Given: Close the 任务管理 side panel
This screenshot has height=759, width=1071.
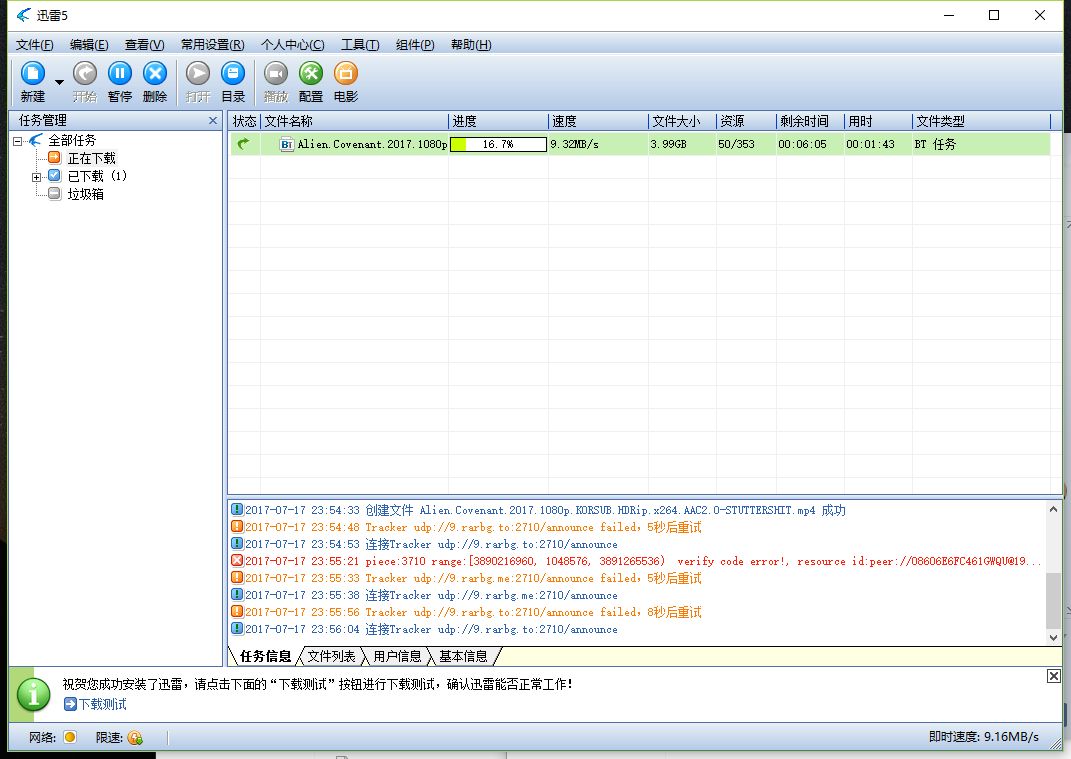Looking at the screenshot, I should click(x=212, y=121).
